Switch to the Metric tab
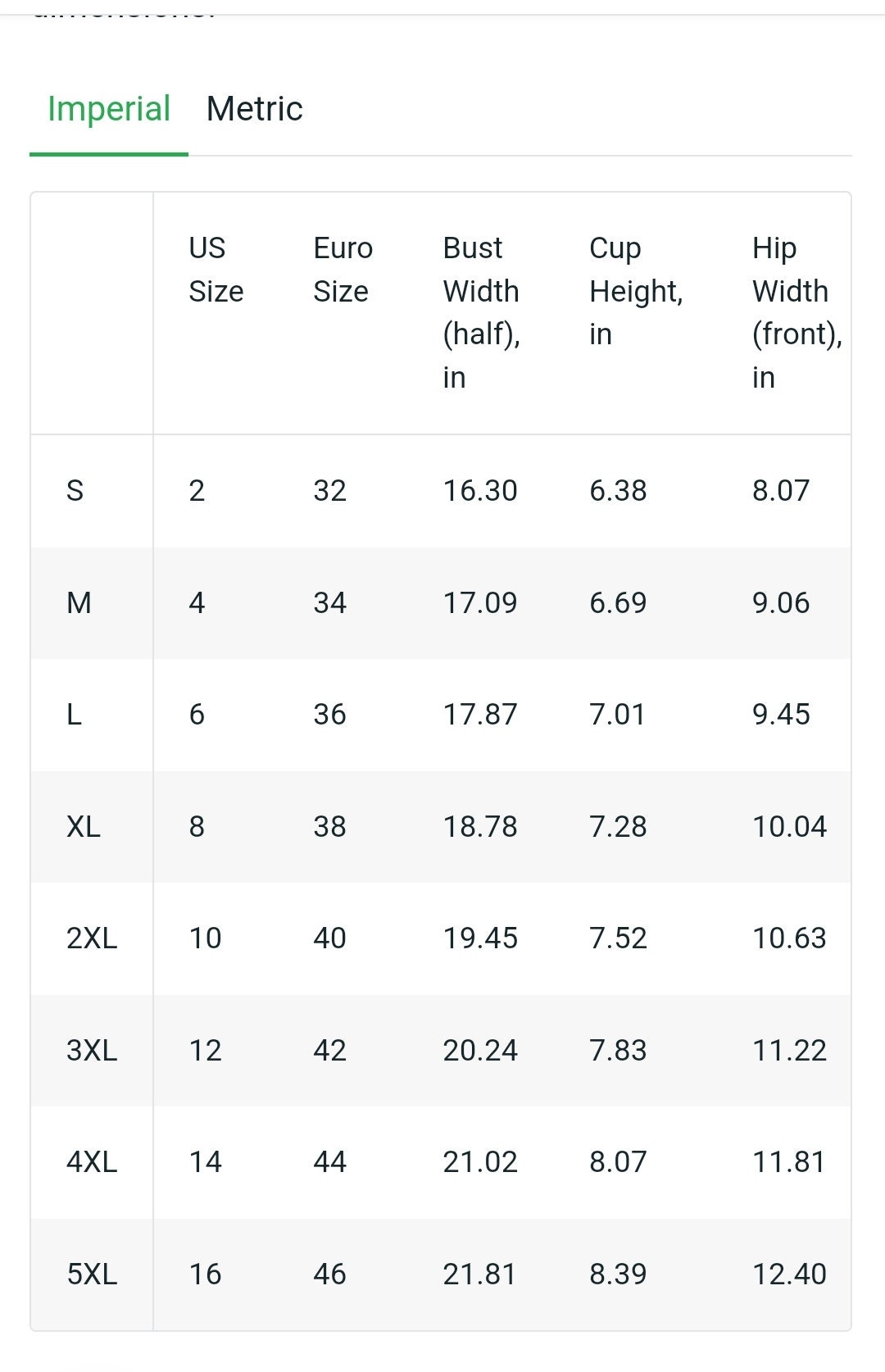The width and height of the screenshot is (885, 1372). pos(254,109)
